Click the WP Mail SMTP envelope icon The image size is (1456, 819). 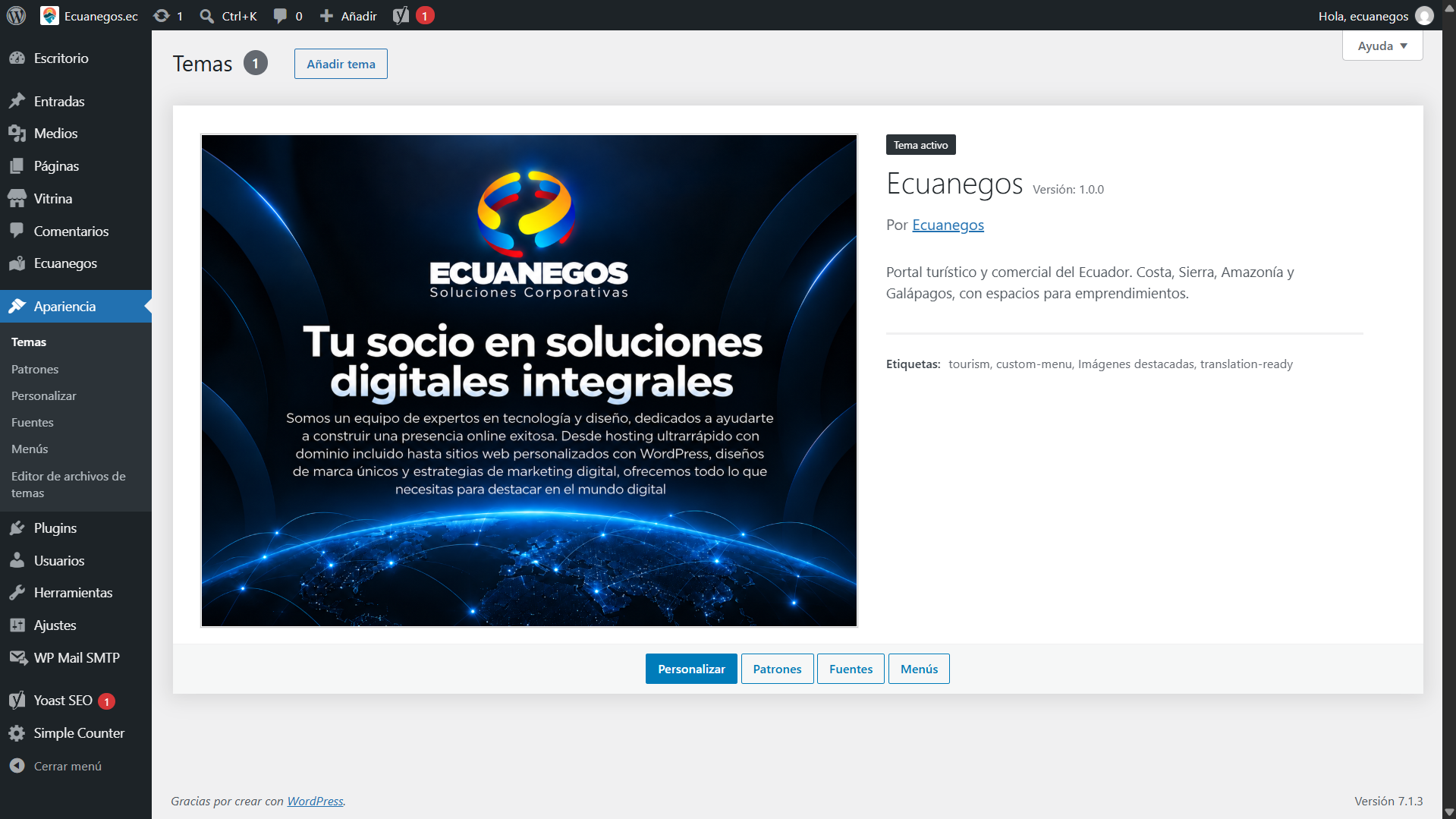(x=18, y=657)
